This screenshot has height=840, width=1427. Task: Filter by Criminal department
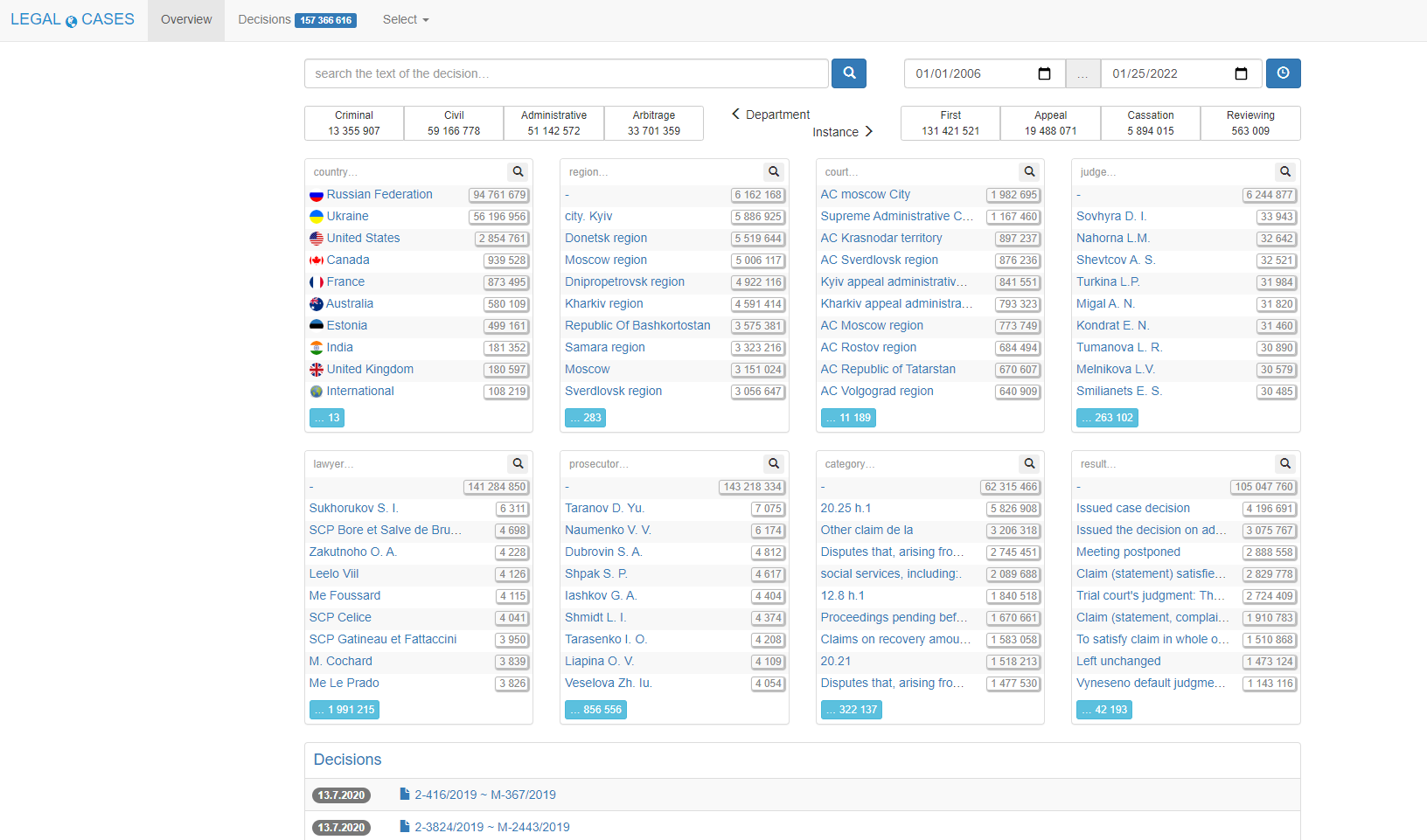point(354,123)
